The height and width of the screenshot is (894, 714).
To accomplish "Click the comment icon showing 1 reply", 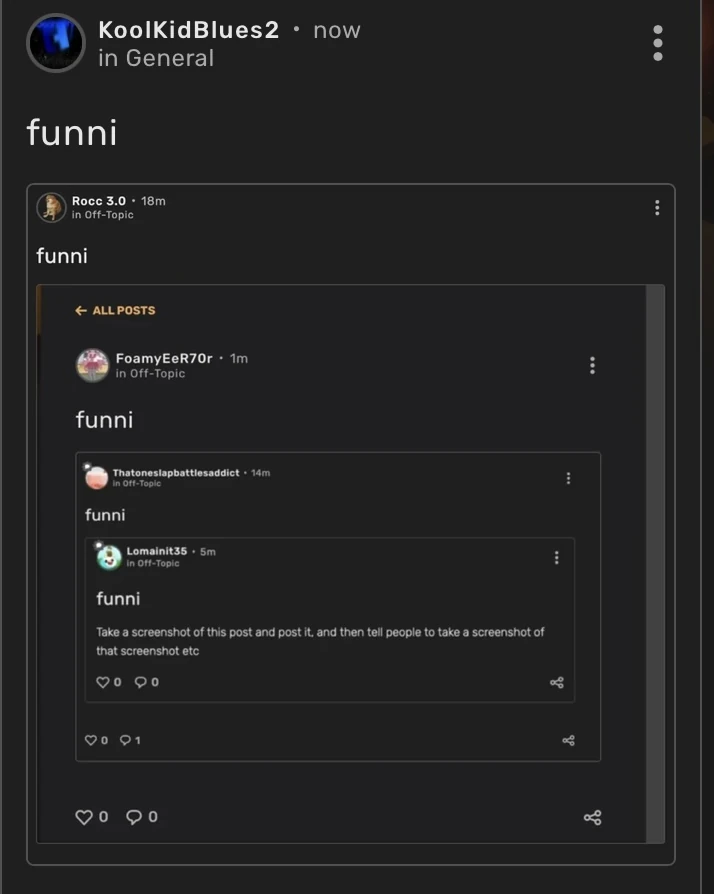I will click(126, 740).
